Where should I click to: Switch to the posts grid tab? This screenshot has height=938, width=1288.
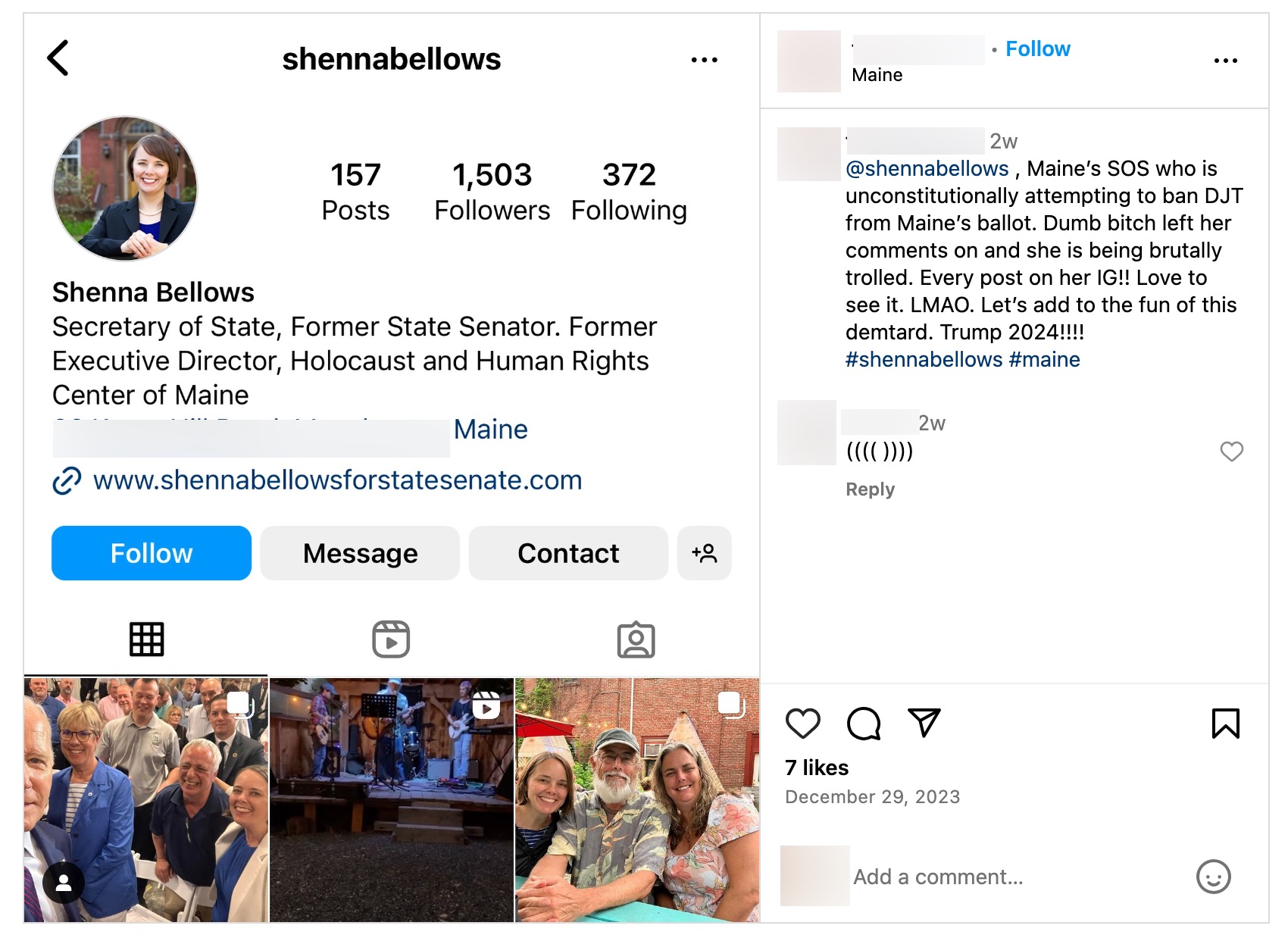tap(146, 639)
